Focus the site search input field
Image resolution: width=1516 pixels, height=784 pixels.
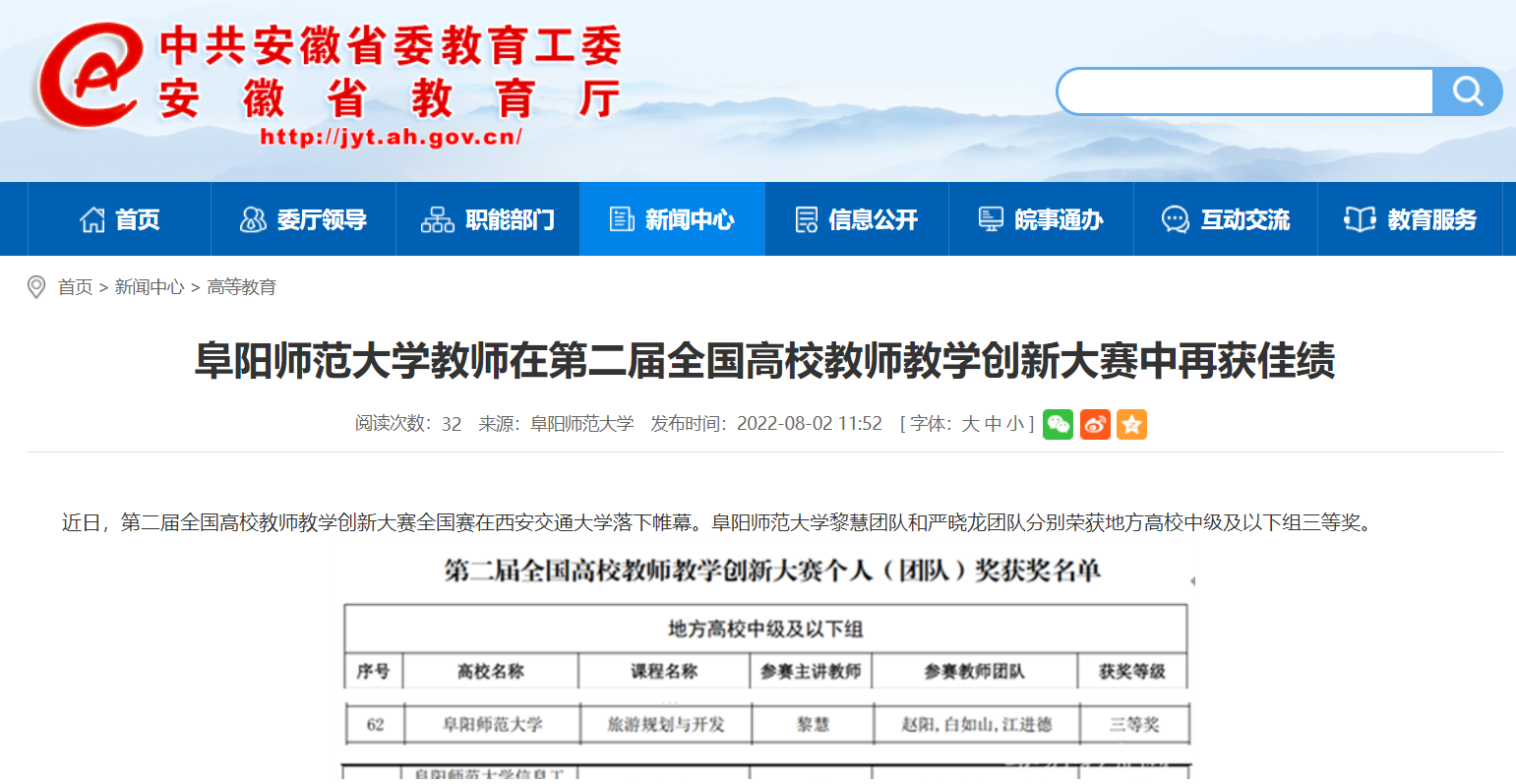[1245, 91]
